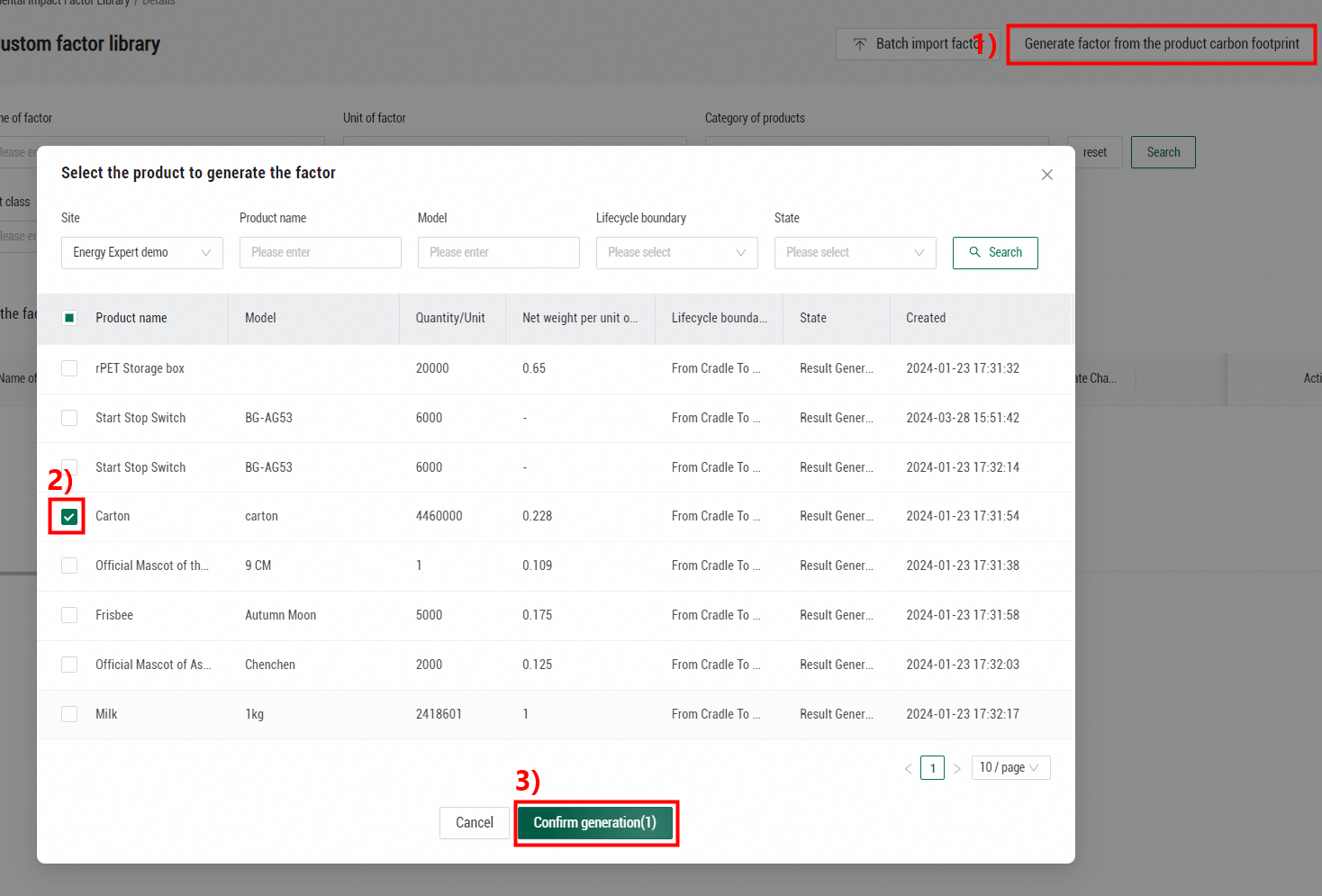Image resolution: width=1322 pixels, height=896 pixels.
Task: Click the upload icon in Batch import
Action: [x=860, y=44]
